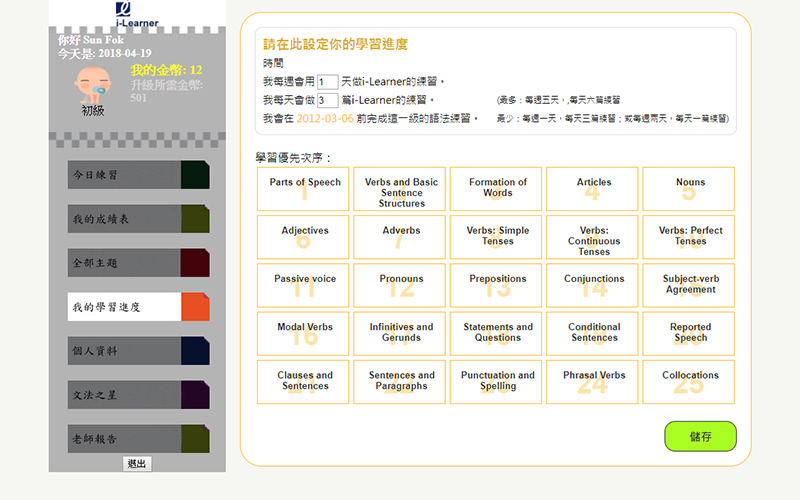Click the i-Learner logo icon
Image resolution: width=800 pixels, height=500 pixels.
(x=137, y=14)
